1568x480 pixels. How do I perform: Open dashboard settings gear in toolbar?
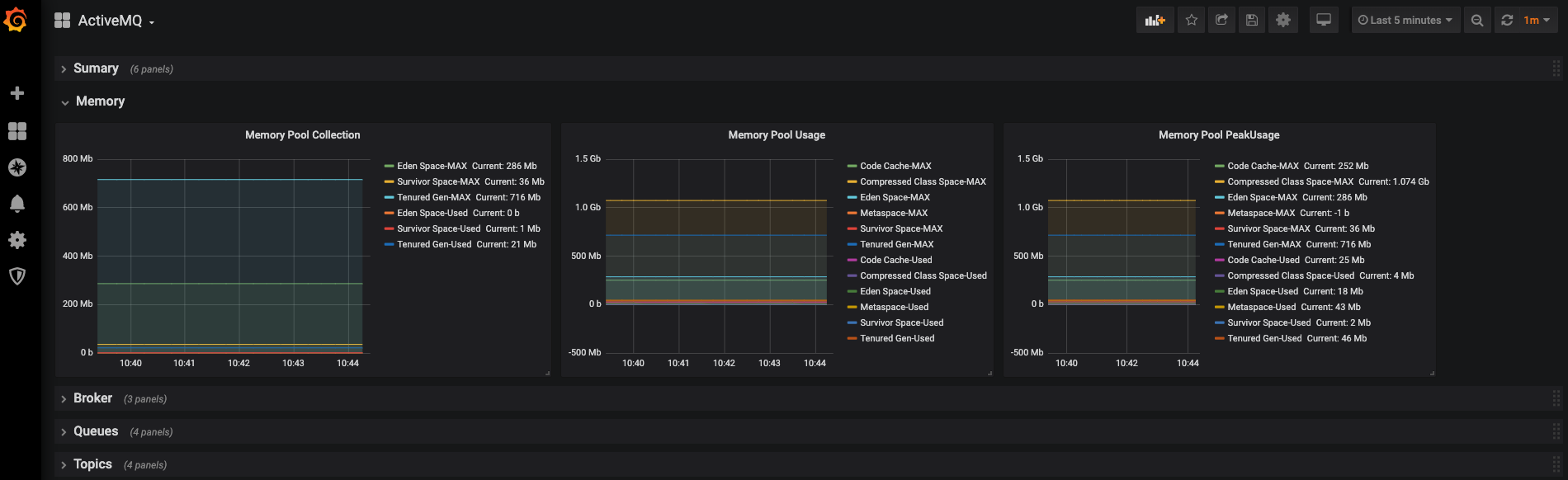tap(1283, 20)
